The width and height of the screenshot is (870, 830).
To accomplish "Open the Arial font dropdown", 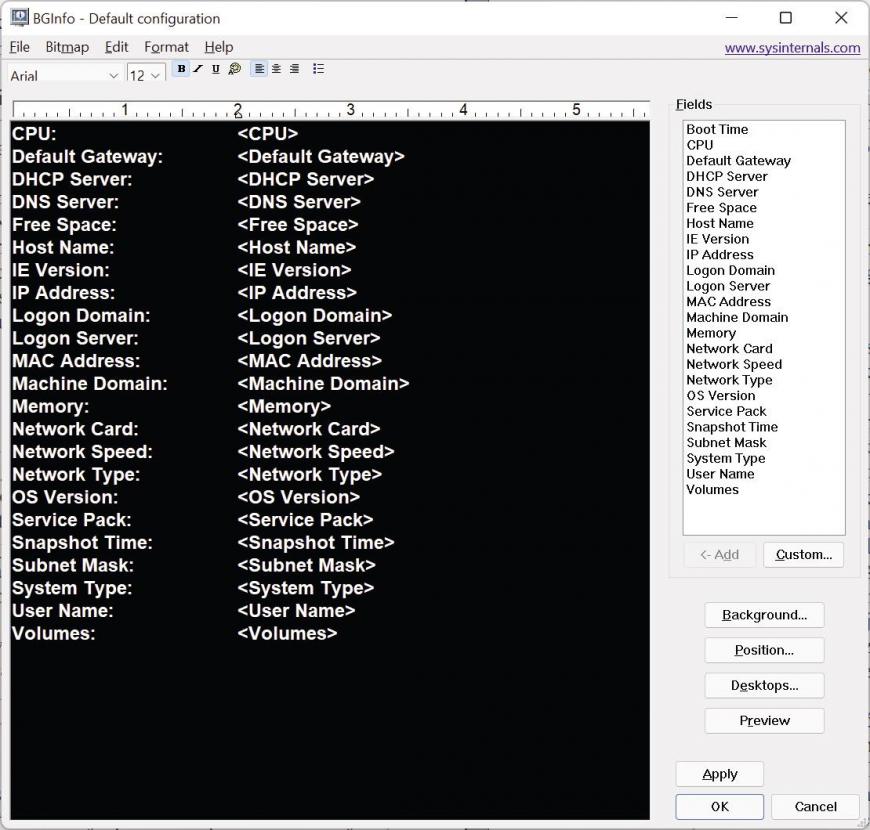I will coord(65,75).
